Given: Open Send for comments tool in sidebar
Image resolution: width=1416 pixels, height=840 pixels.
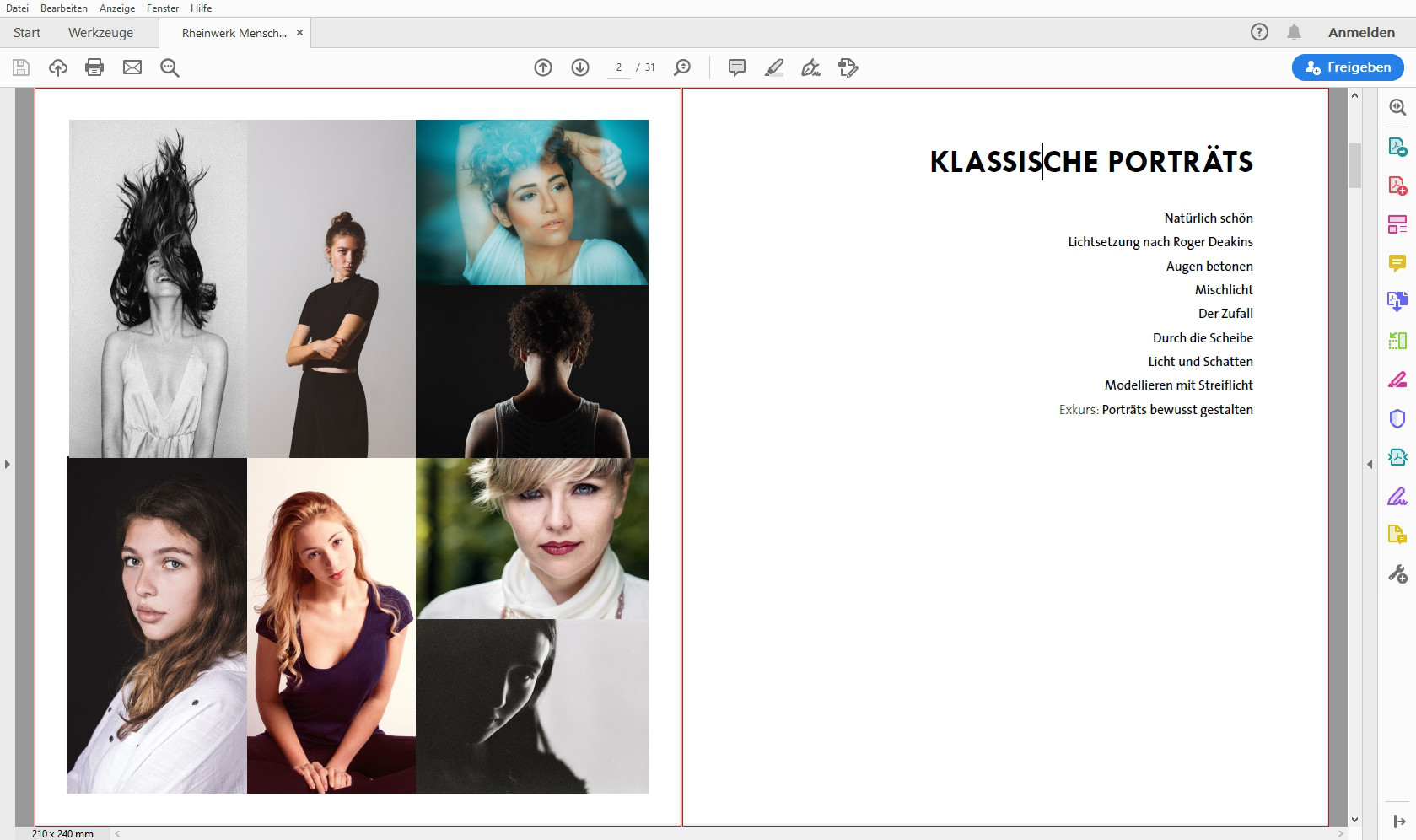Looking at the screenshot, I should (1397, 535).
